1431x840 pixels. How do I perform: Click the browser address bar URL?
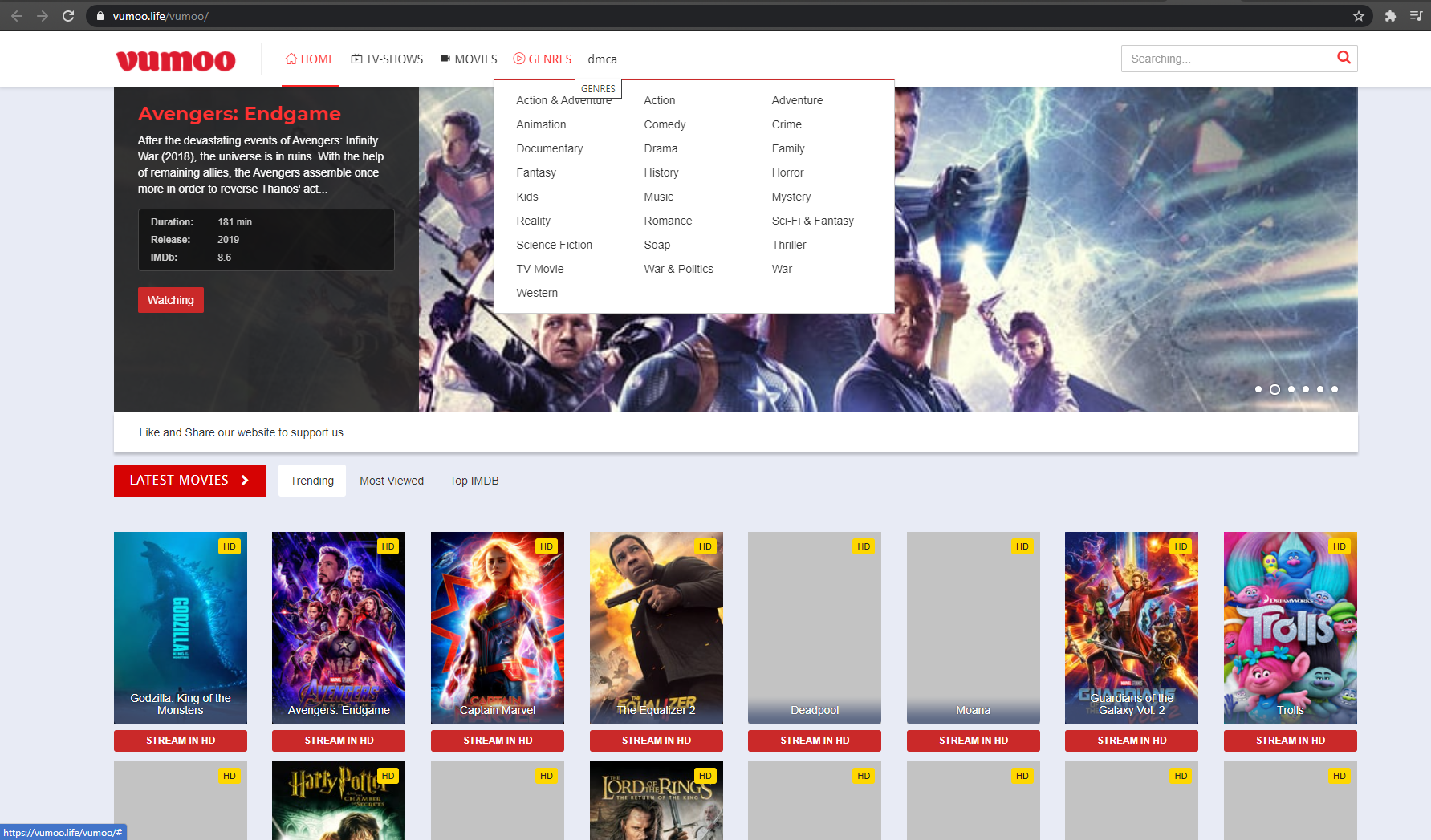pos(161,16)
